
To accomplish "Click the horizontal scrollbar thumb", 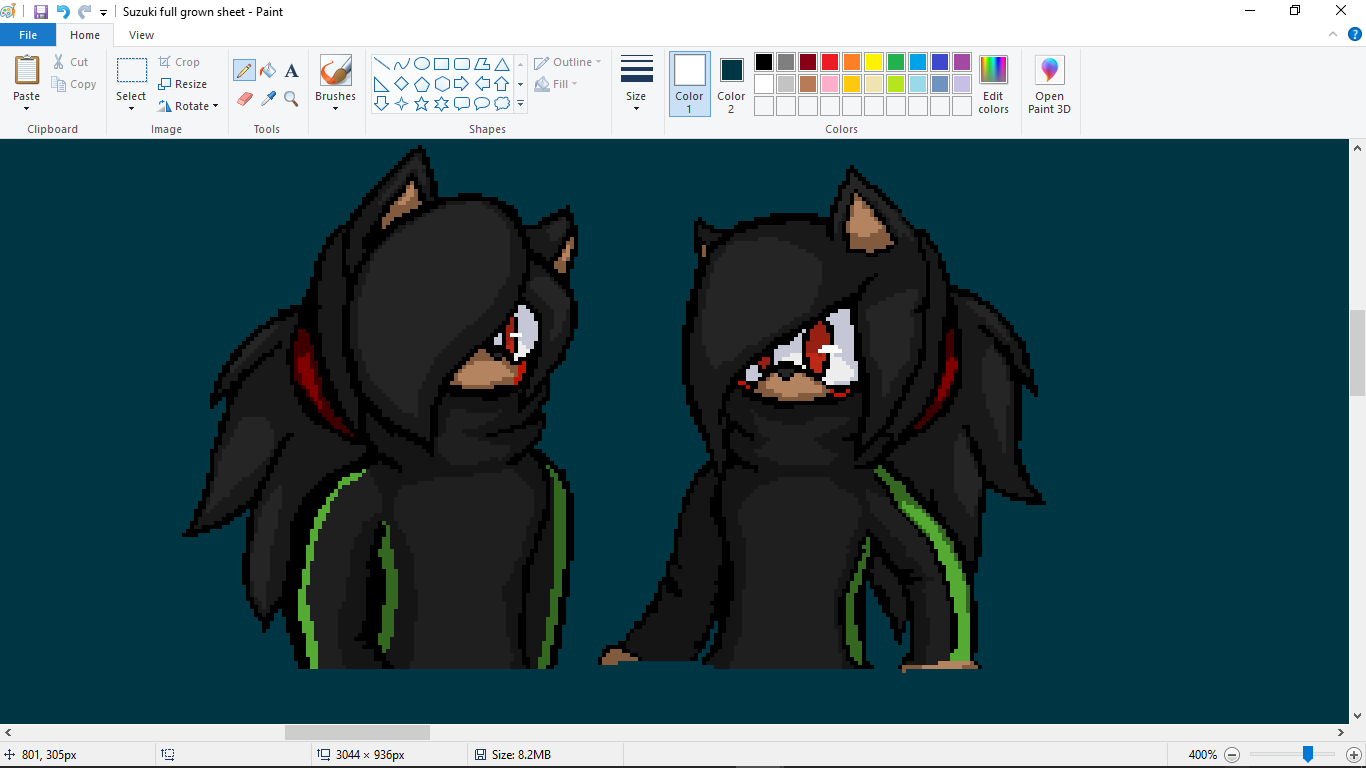I will click(x=357, y=733).
